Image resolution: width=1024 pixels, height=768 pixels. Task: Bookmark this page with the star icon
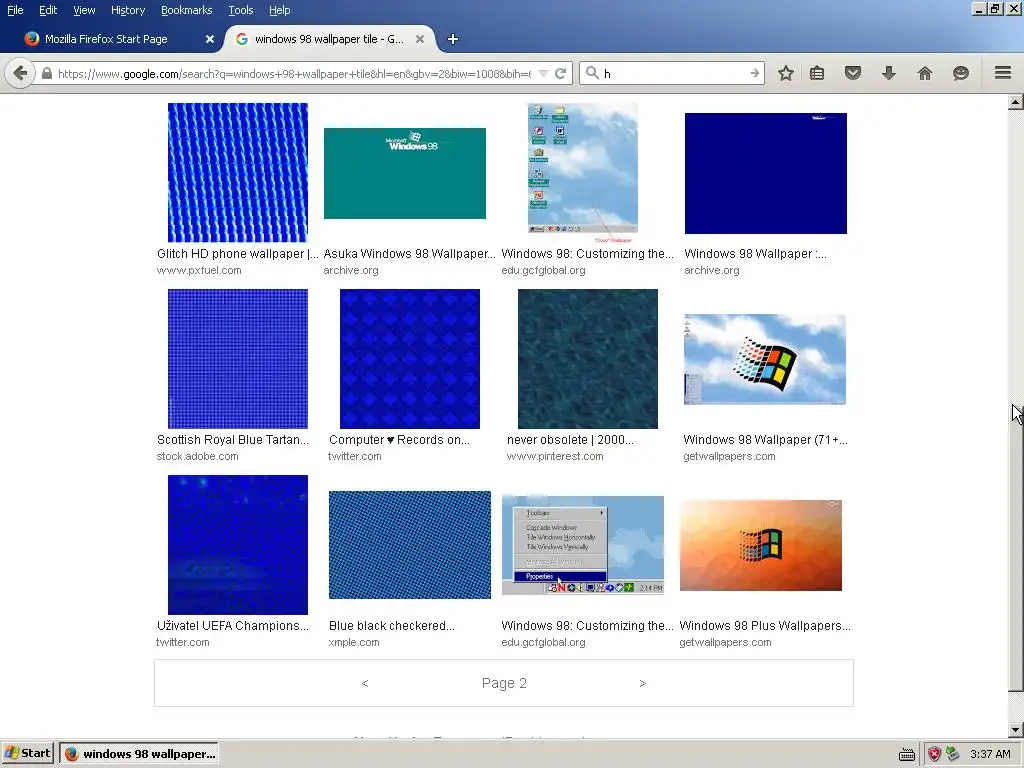click(786, 73)
